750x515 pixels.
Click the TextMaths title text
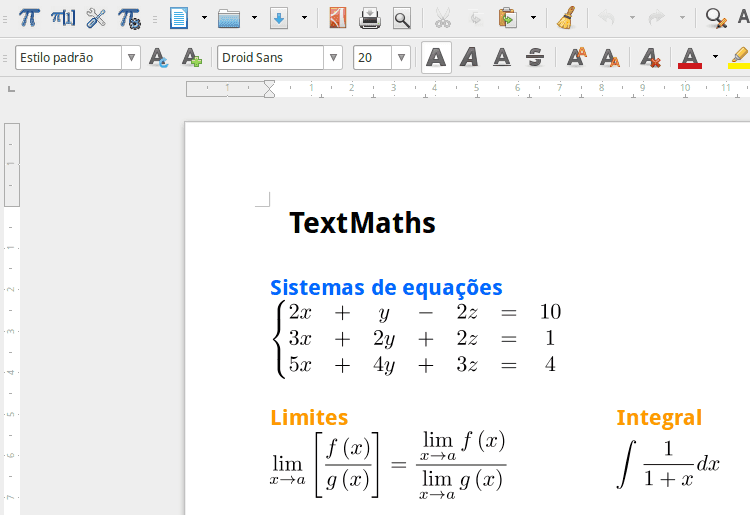coord(362,223)
